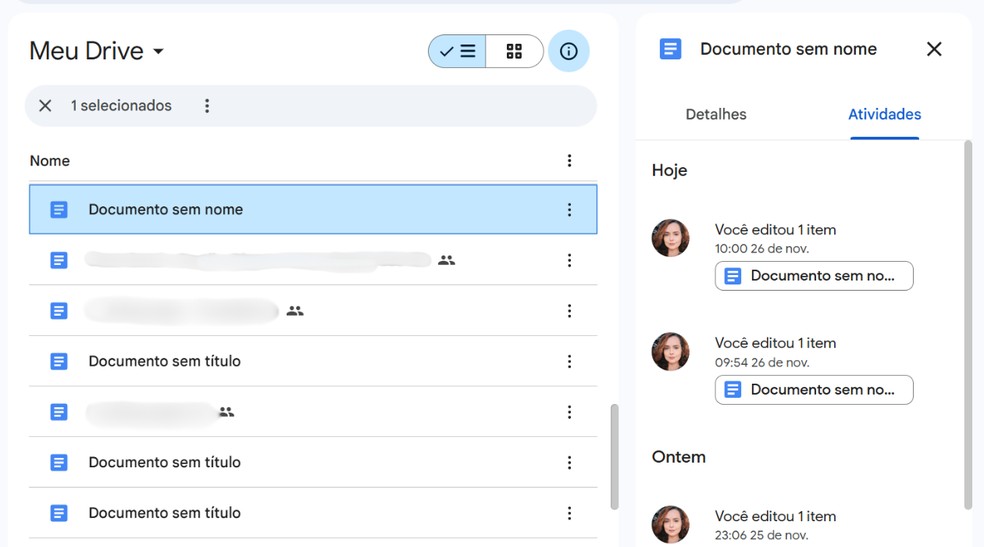This screenshot has height=547, width=984.
Task: Click the Docs icon of Documento sem nome row
Action: pos(59,210)
